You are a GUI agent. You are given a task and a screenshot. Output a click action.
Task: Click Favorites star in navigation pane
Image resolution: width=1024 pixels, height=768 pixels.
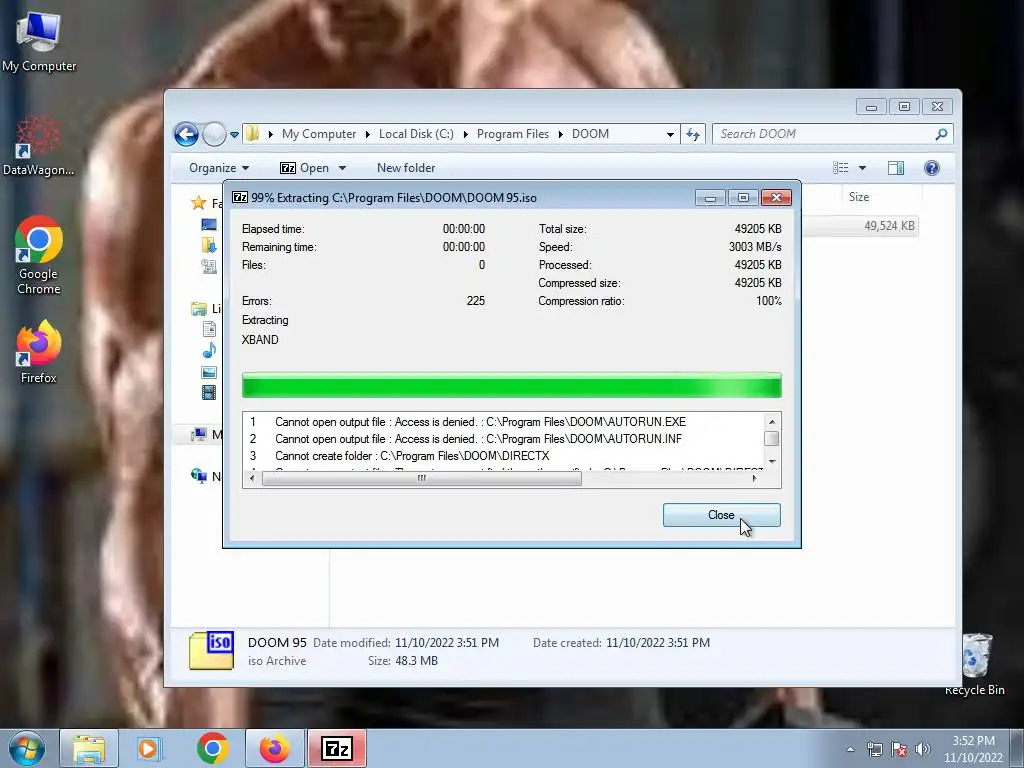(x=199, y=202)
